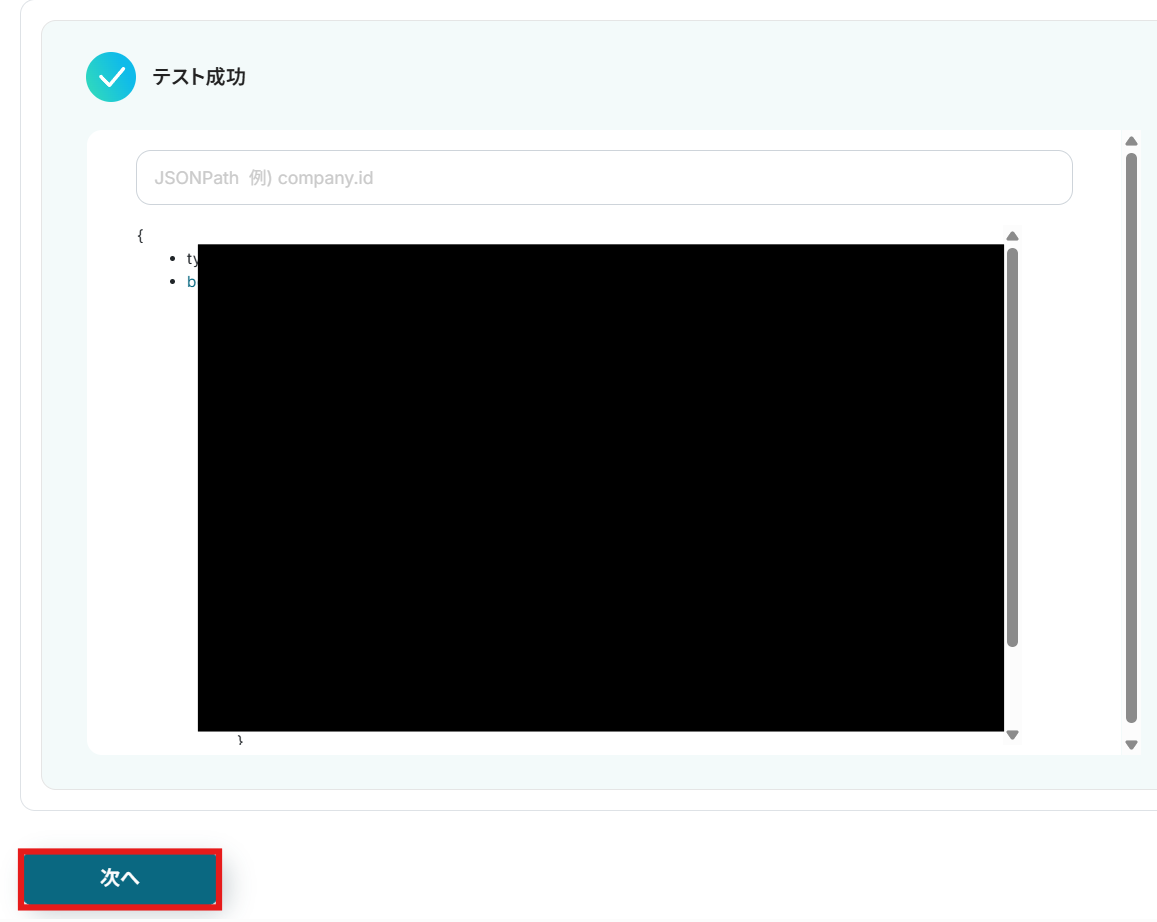This screenshot has height=922, width=1157.
Task: Click the inner JSON viewer scrollbar thumb
Action: [1012, 448]
